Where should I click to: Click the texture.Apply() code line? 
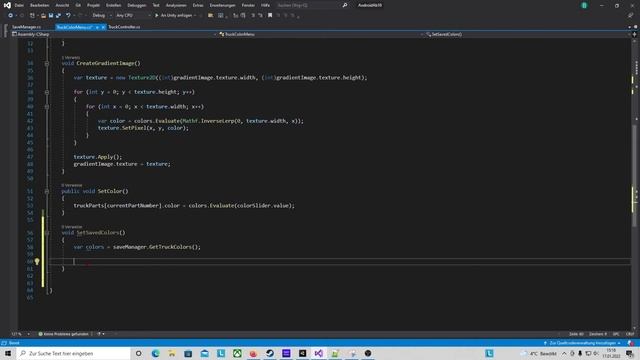[98, 157]
